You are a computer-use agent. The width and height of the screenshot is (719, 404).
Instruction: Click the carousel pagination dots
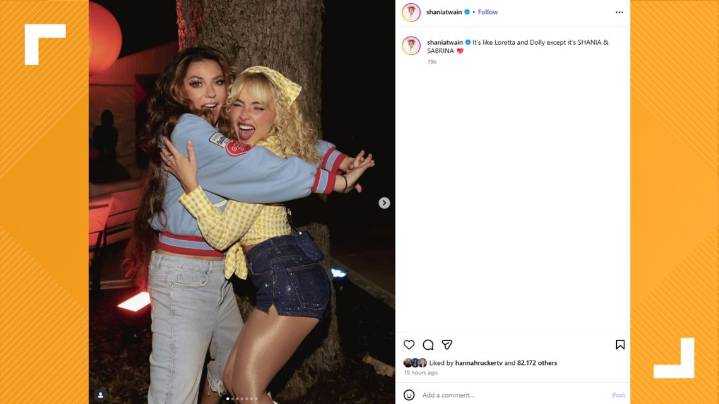click(x=240, y=399)
